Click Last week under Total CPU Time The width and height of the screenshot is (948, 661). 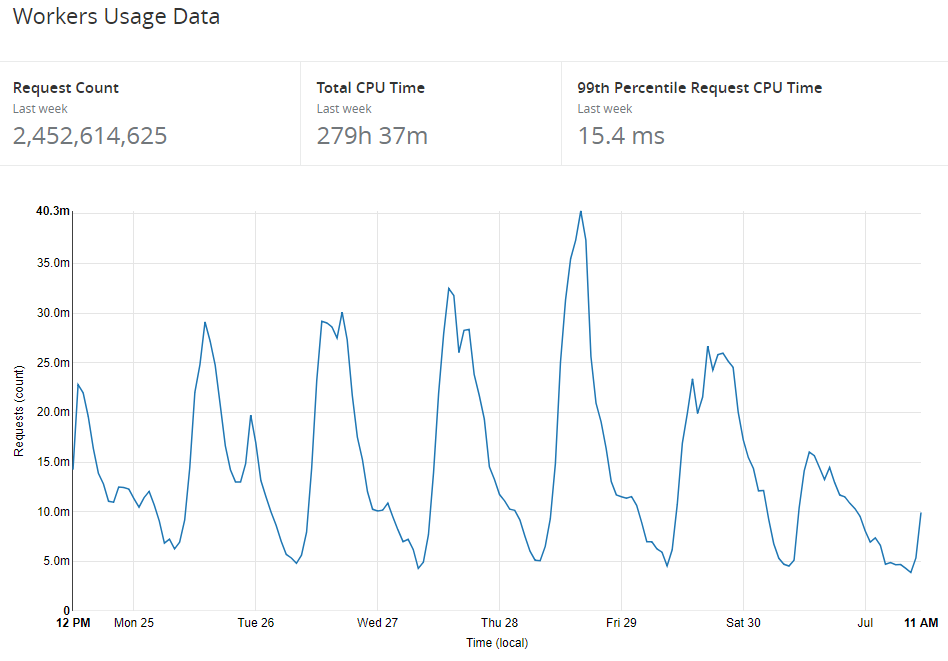344,109
